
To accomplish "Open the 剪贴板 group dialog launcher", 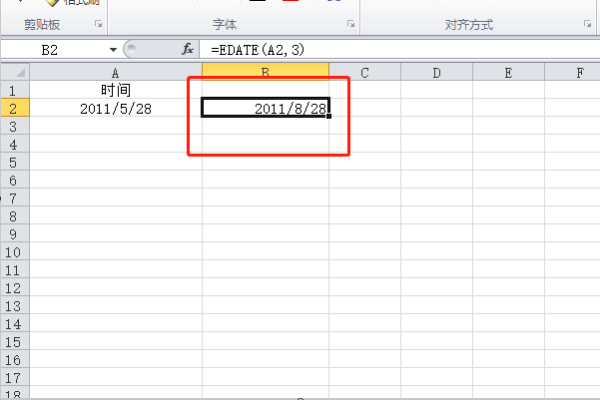I will [x=98, y=24].
